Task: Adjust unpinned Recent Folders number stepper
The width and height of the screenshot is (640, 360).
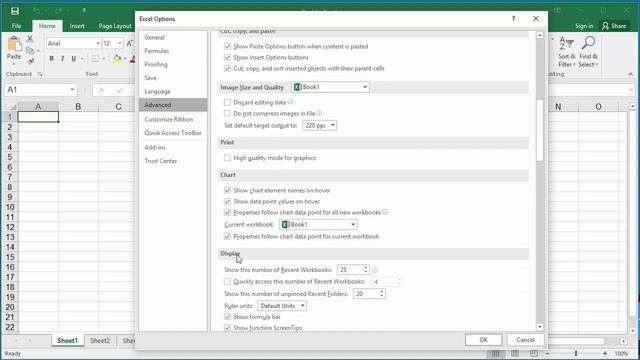Action: (382, 294)
